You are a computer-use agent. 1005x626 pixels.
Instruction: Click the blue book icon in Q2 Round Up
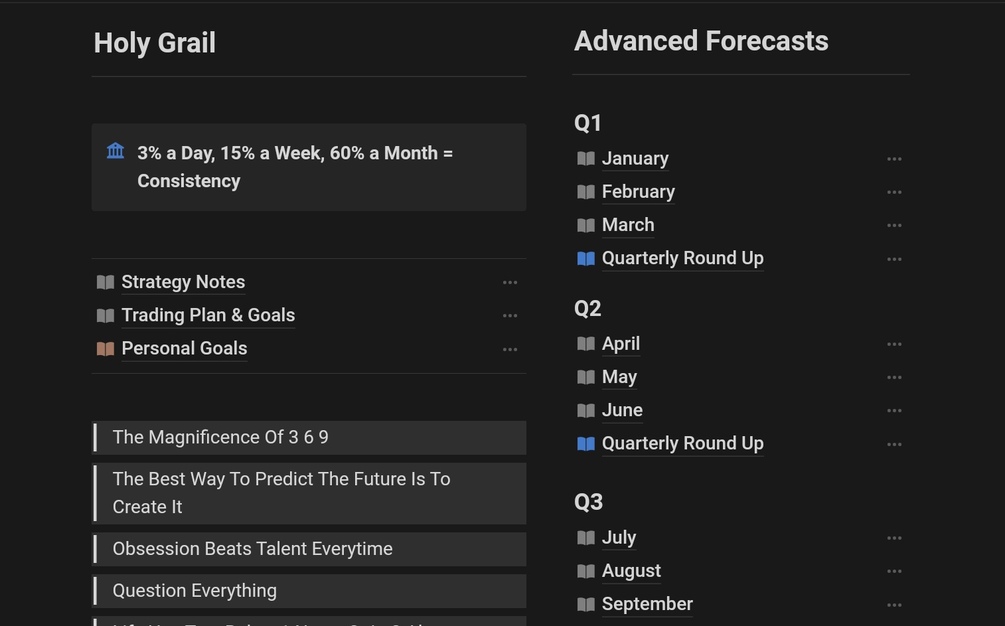[x=586, y=444]
